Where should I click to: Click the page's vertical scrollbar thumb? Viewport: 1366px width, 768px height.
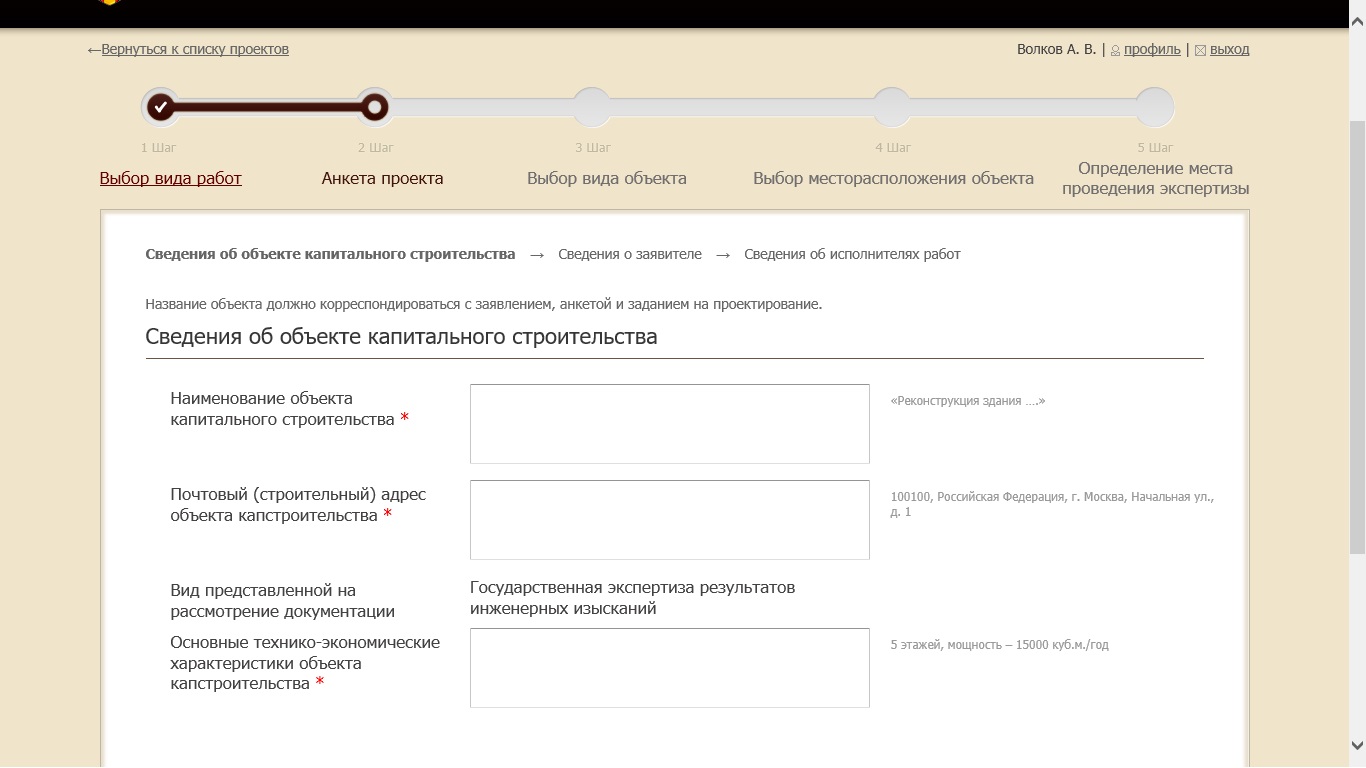coord(1357,335)
